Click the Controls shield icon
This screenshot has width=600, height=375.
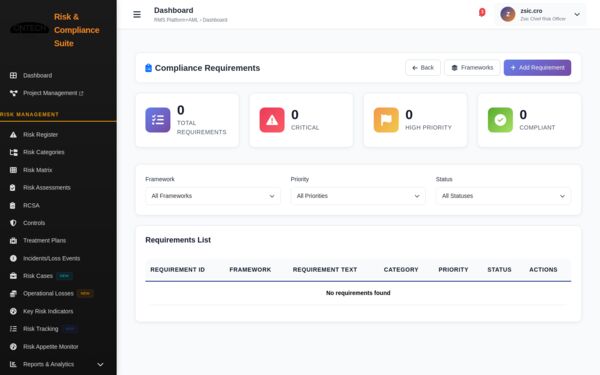[x=13, y=223]
